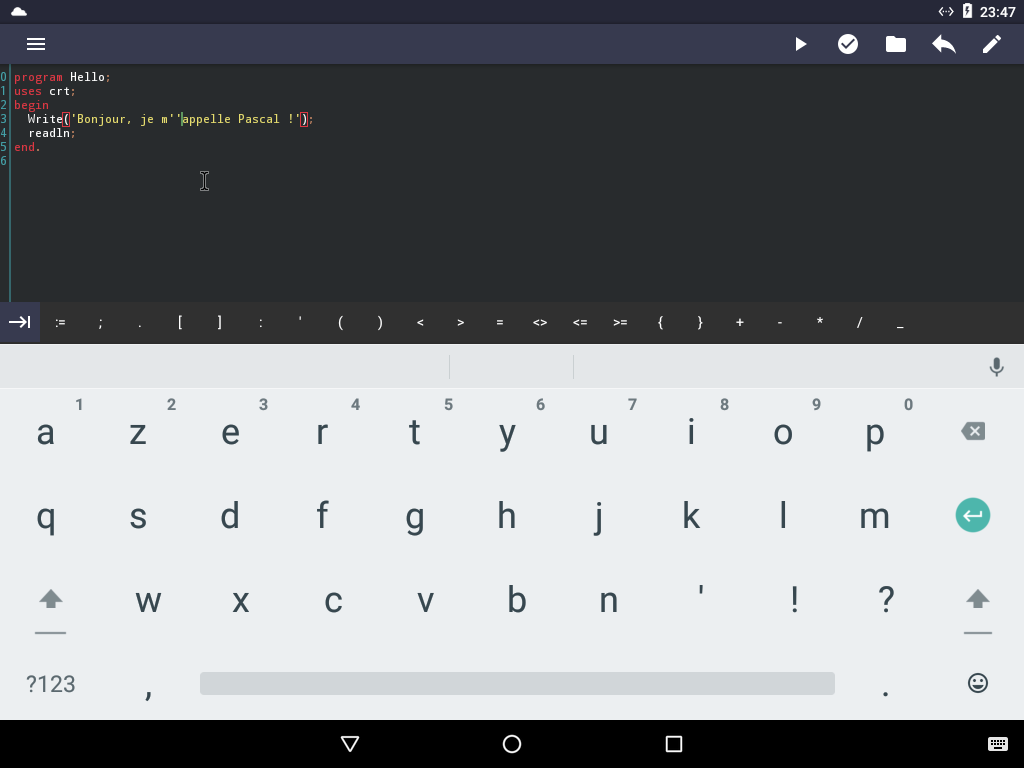Screen dimensions: 1024x768
Task: Tap the check syntax icon
Action: [848, 44]
